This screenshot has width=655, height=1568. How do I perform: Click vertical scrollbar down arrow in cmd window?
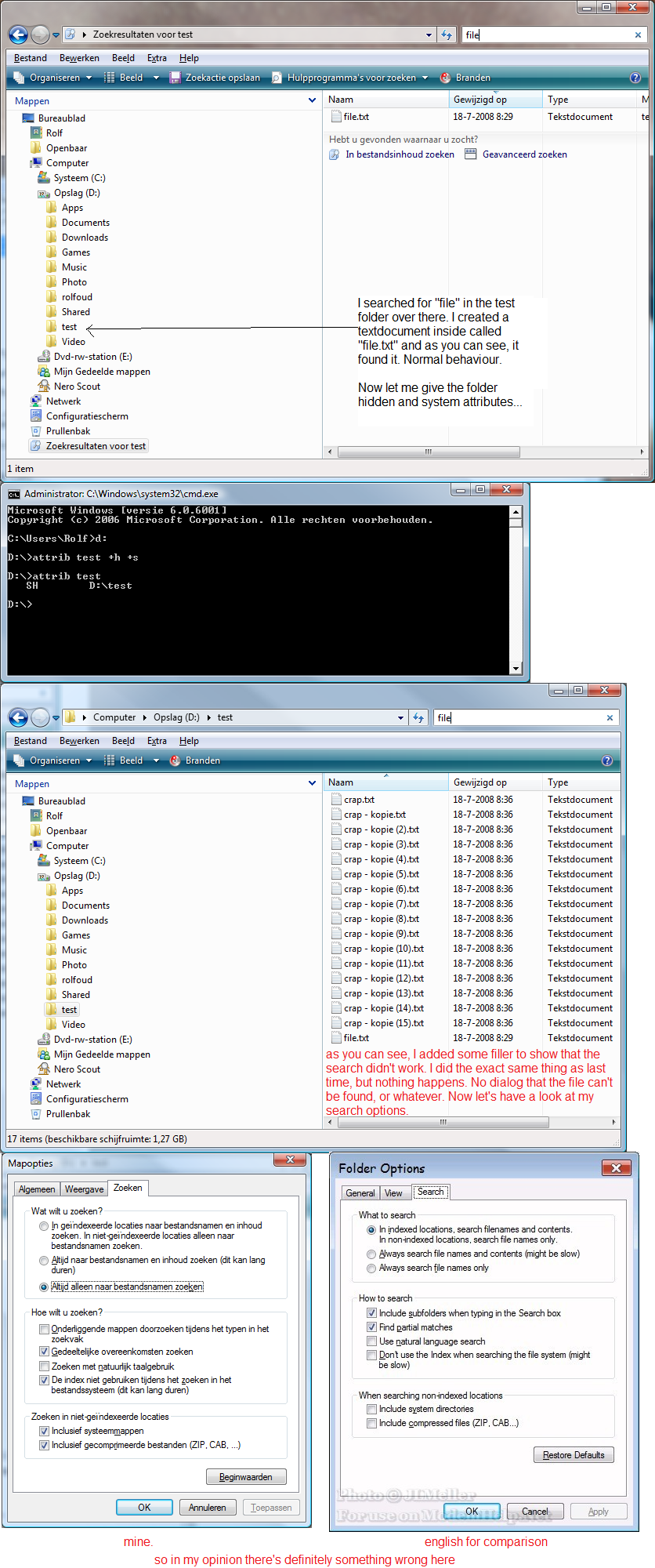[516, 669]
